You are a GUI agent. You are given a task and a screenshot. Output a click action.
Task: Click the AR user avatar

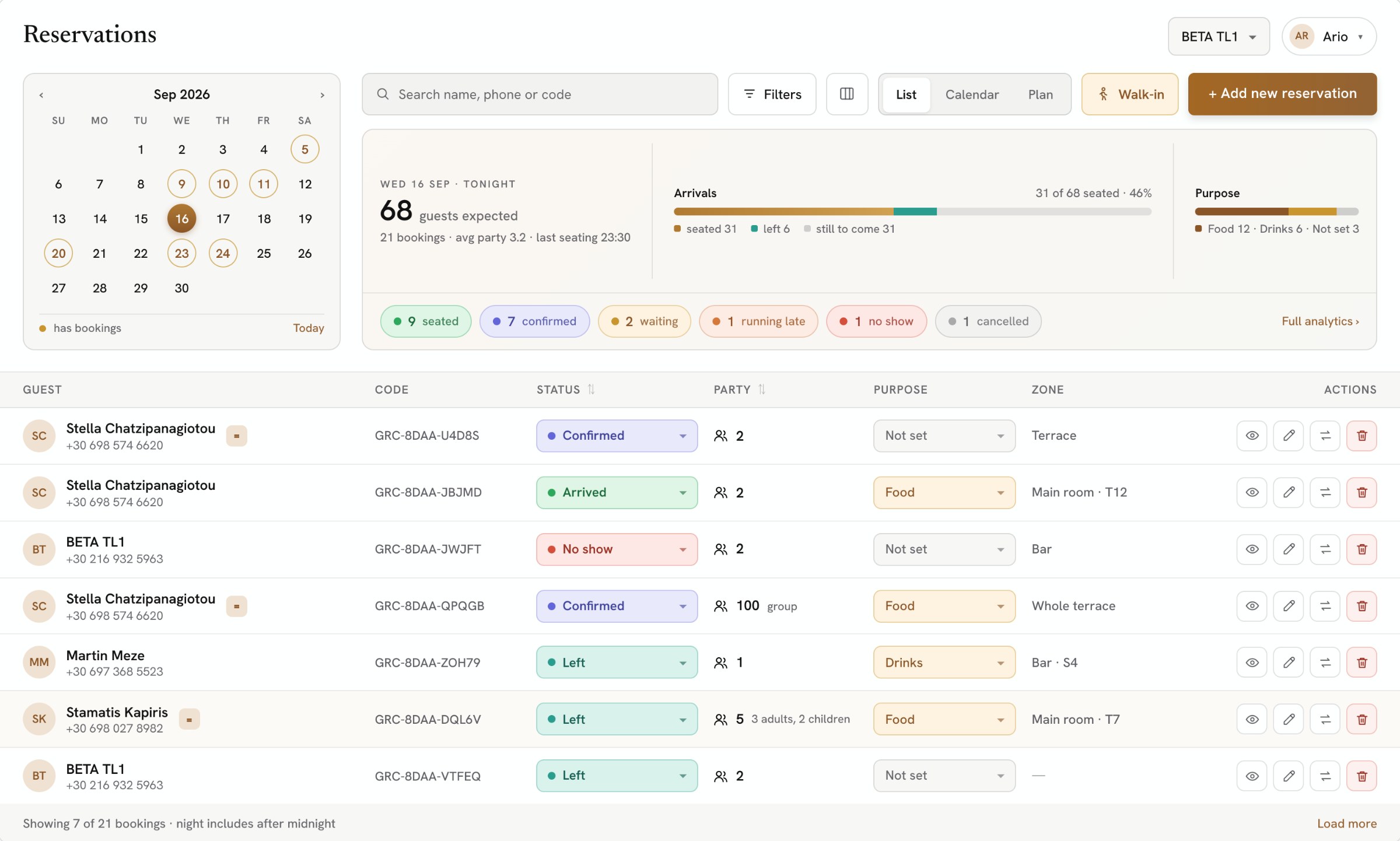pos(1301,36)
